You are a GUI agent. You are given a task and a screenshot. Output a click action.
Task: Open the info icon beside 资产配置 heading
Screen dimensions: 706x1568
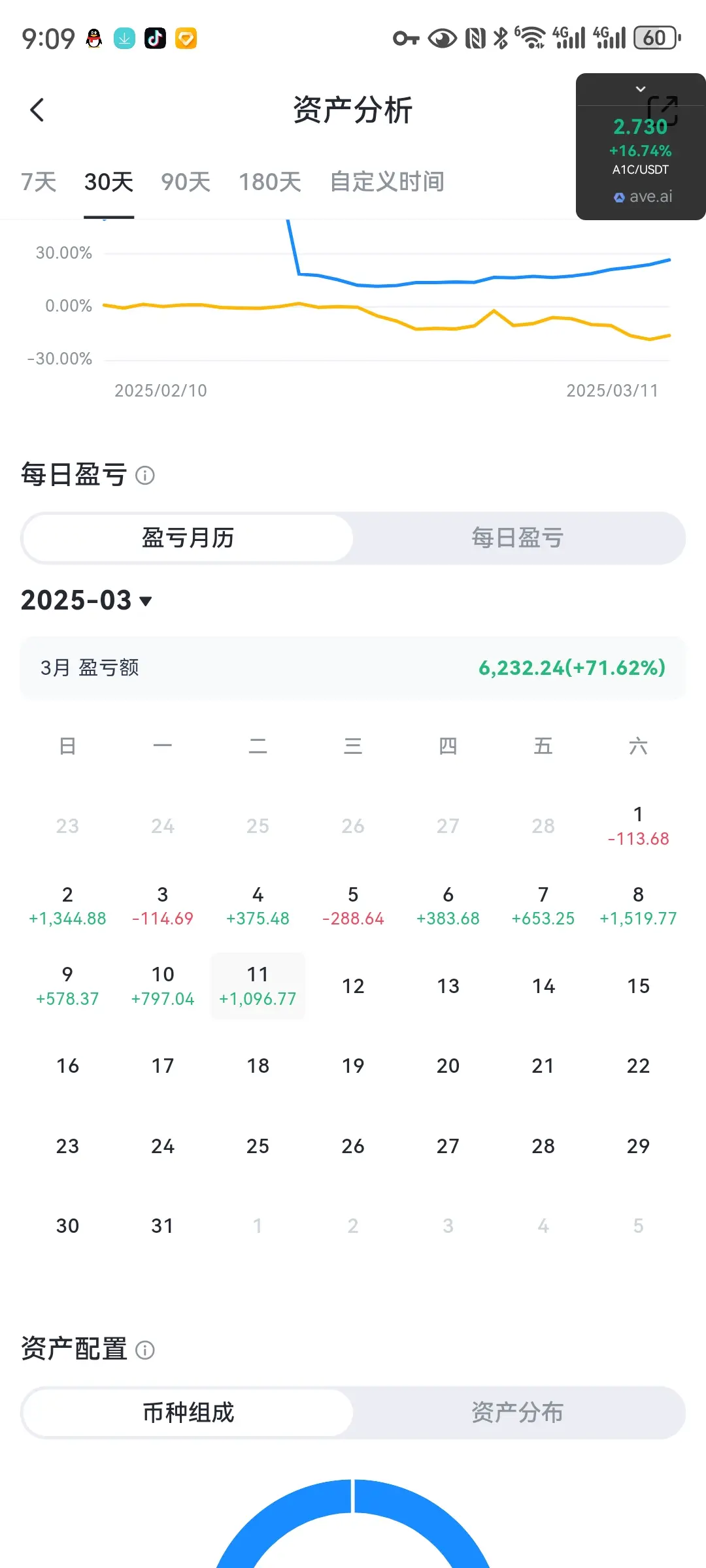pos(145,1350)
